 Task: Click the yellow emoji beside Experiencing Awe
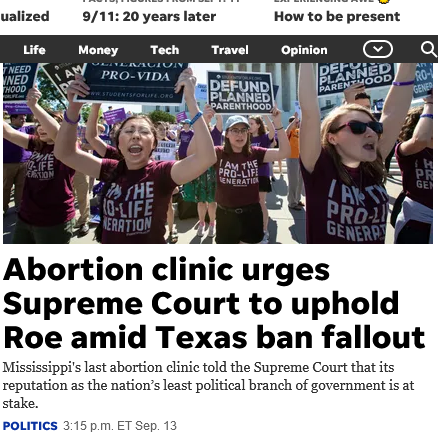(x=383, y=1)
